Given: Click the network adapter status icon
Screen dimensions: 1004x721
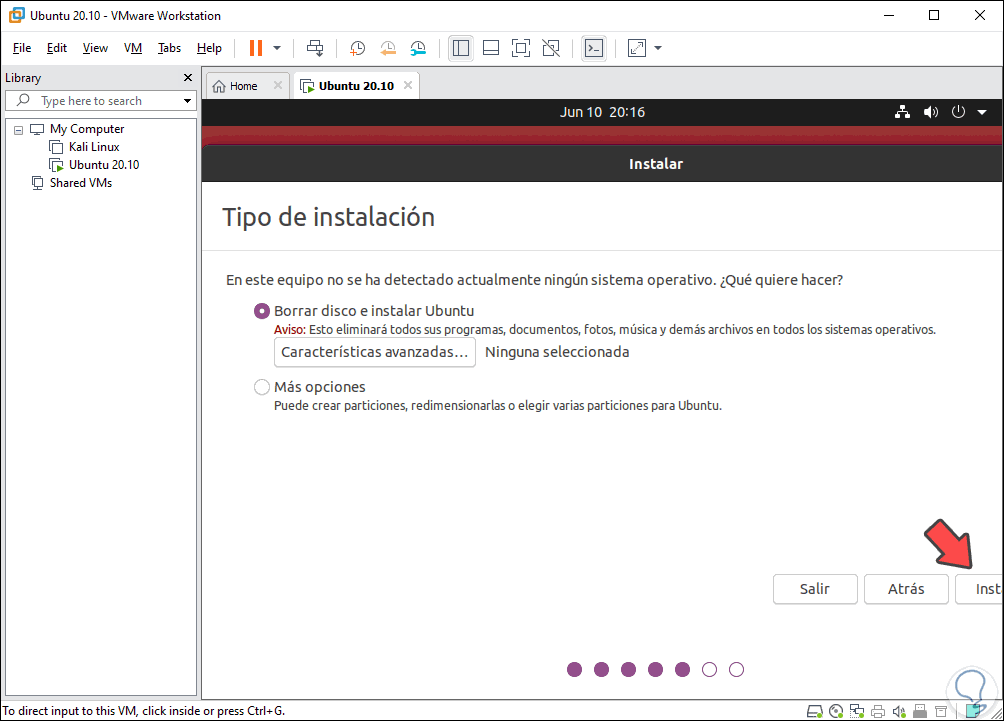Looking at the screenshot, I should [x=857, y=711].
